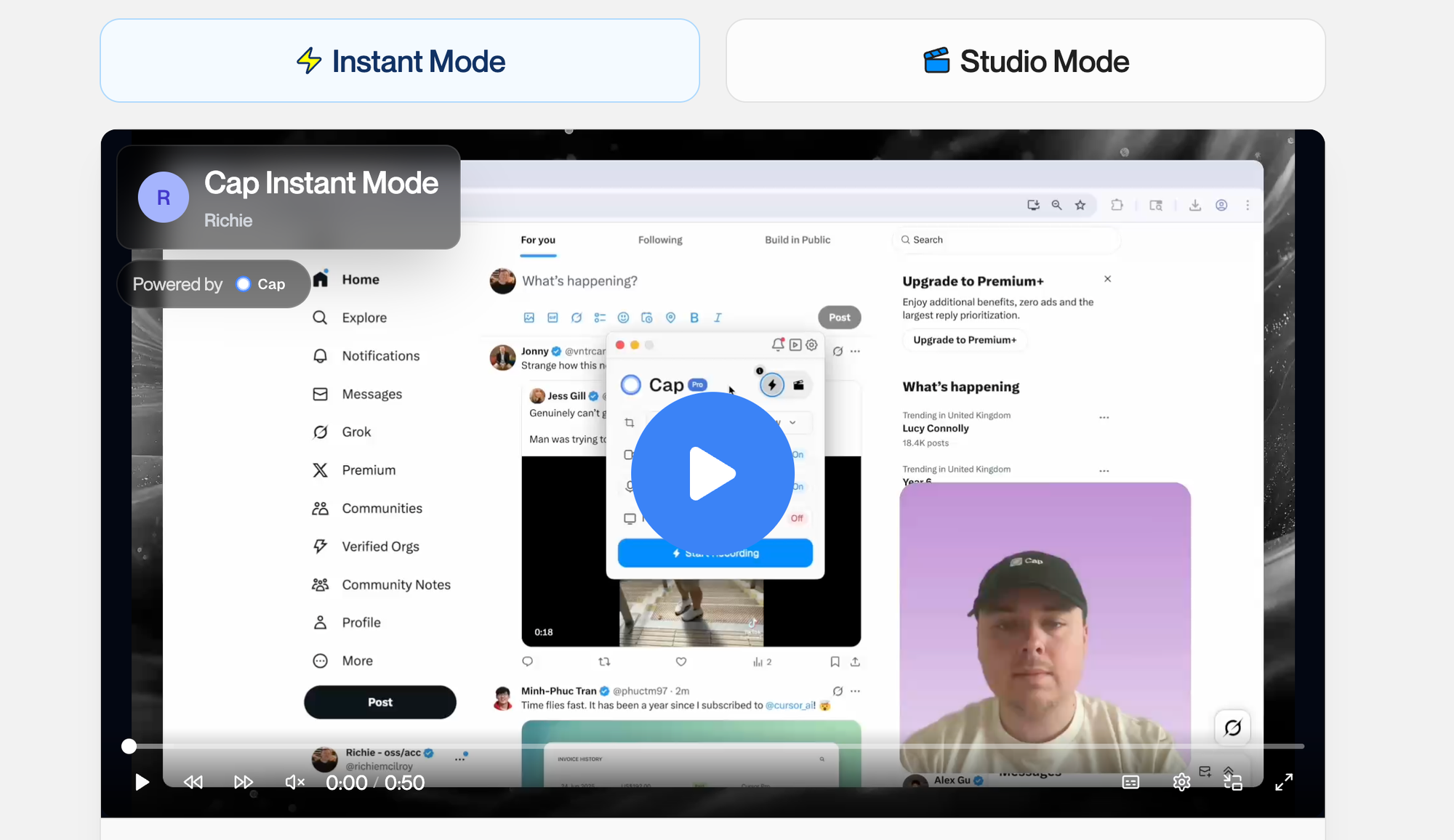Click the fast-forward double-arrow icon
The image size is (1454, 840).
244,782
